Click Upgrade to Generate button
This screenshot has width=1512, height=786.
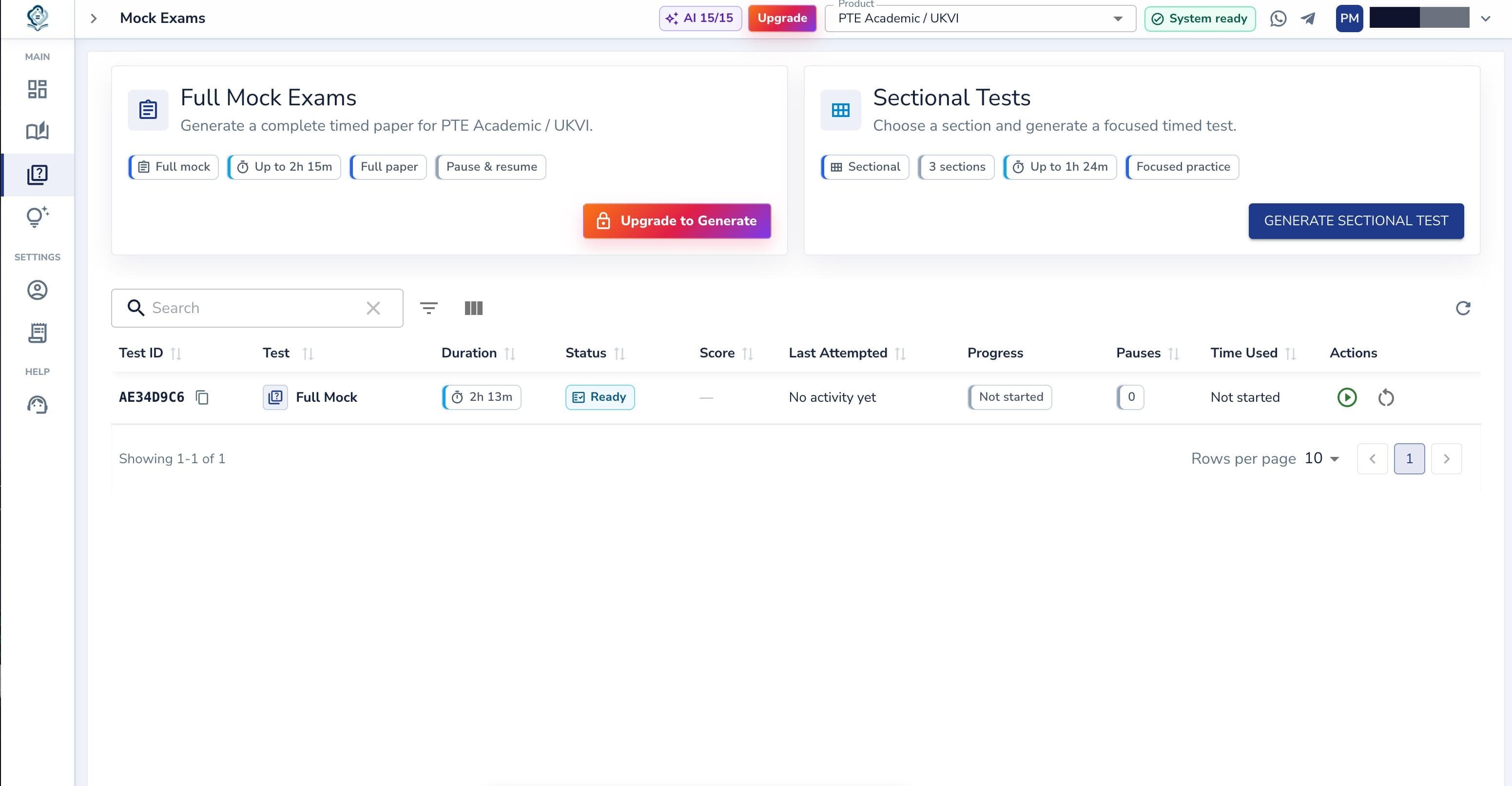677,221
